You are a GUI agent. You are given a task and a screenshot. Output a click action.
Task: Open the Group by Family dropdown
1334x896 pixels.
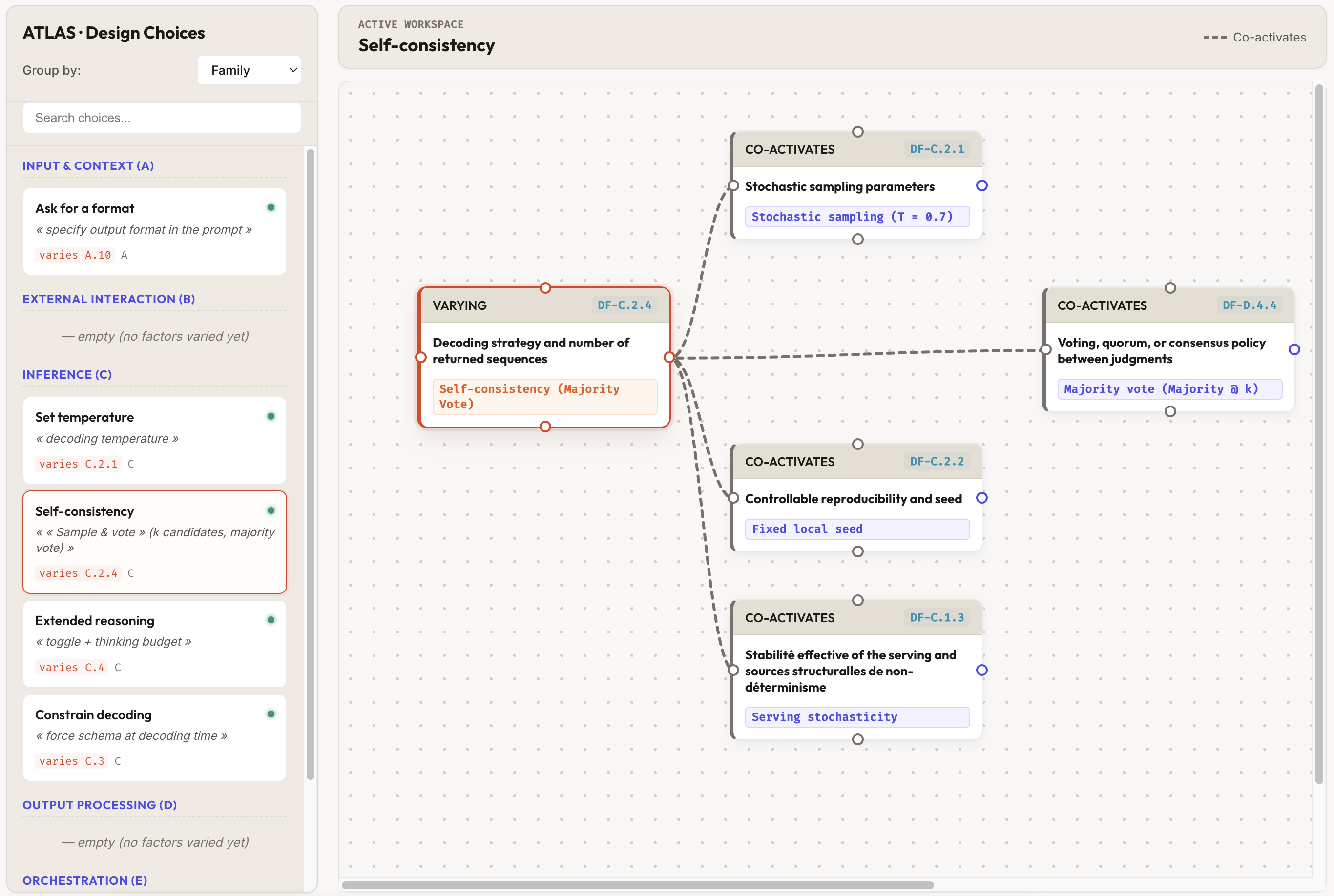[x=250, y=70]
